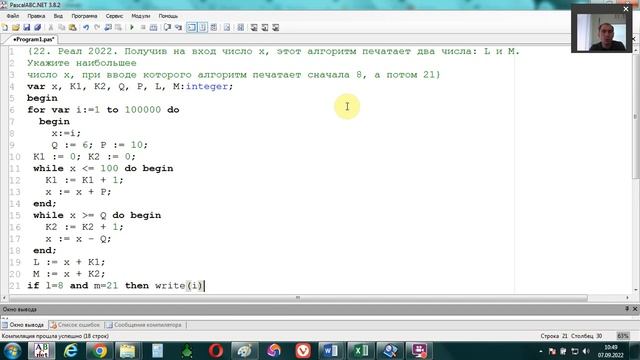Open Microsoft Excel from the taskbar
The width and height of the screenshot is (640, 360).
360,351
